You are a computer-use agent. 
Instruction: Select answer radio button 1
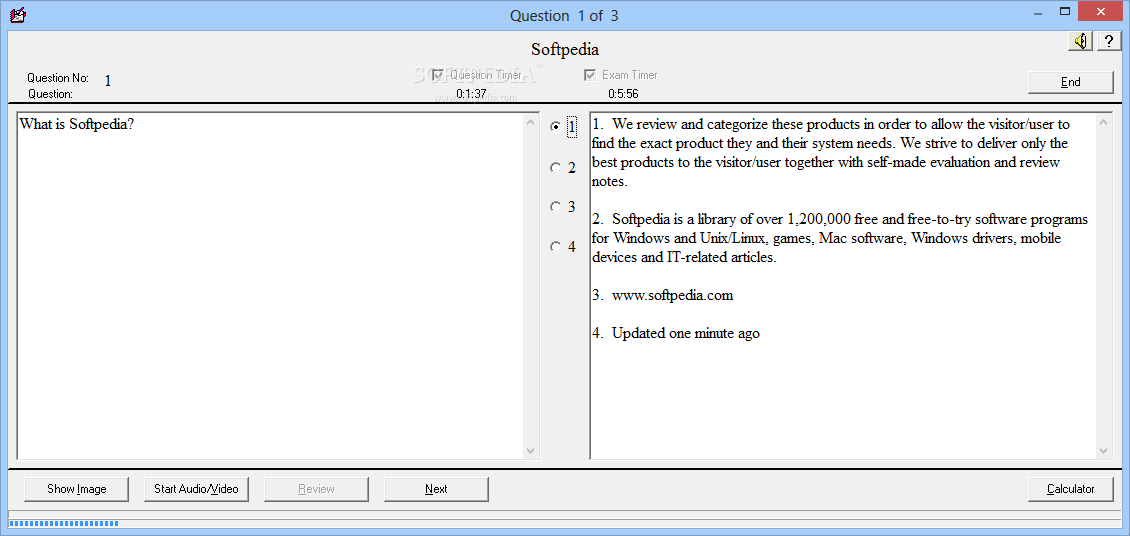(555, 128)
